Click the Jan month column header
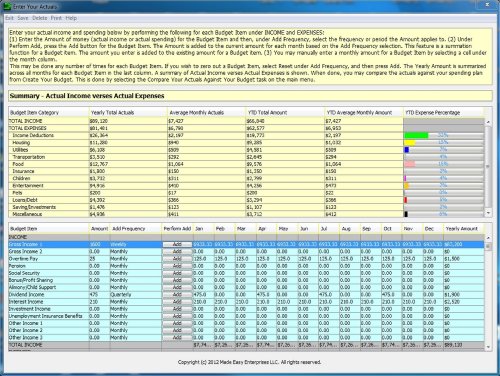Screen dimensions: 500x376 [203, 229]
